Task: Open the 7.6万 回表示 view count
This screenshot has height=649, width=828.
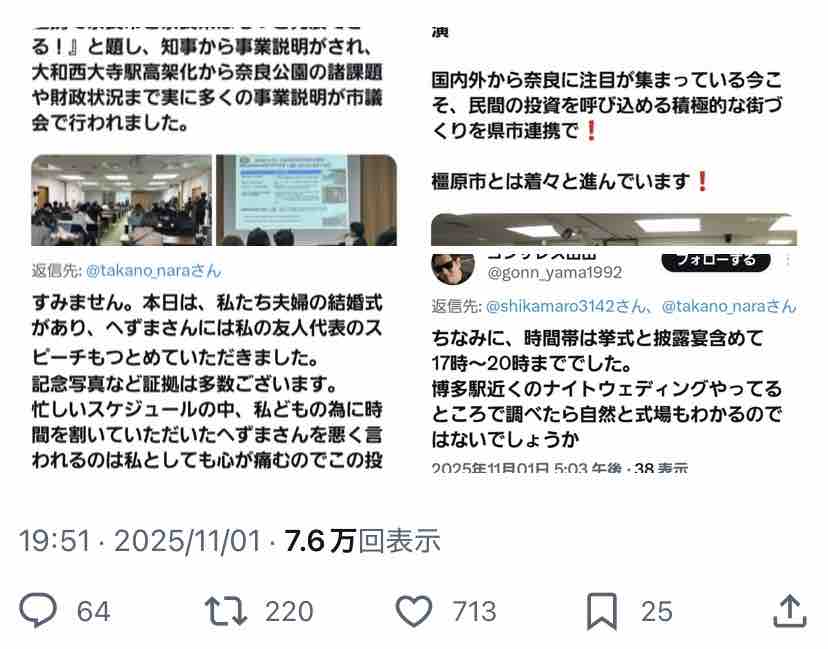Action: point(362,541)
